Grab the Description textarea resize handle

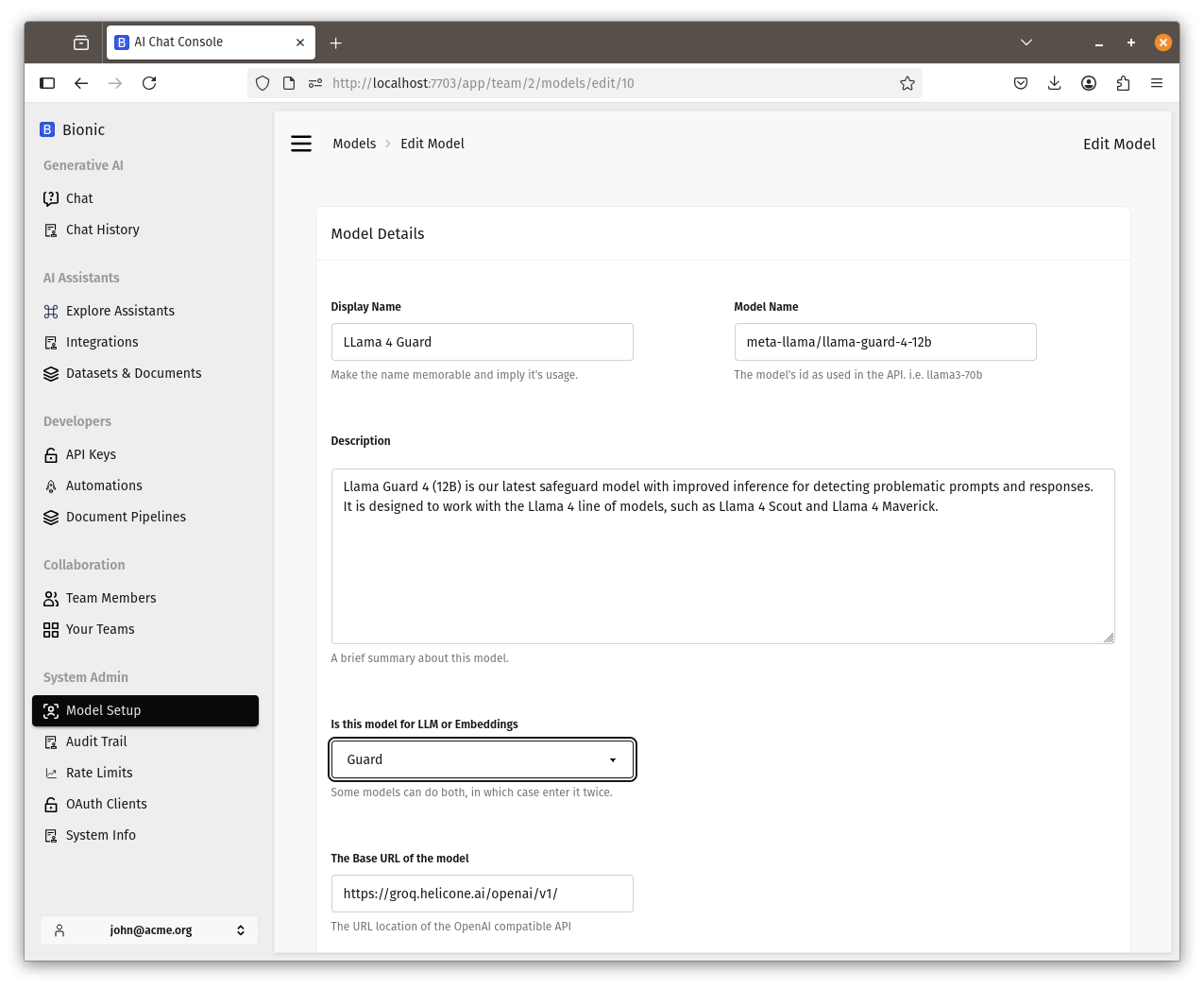(1109, 638)
